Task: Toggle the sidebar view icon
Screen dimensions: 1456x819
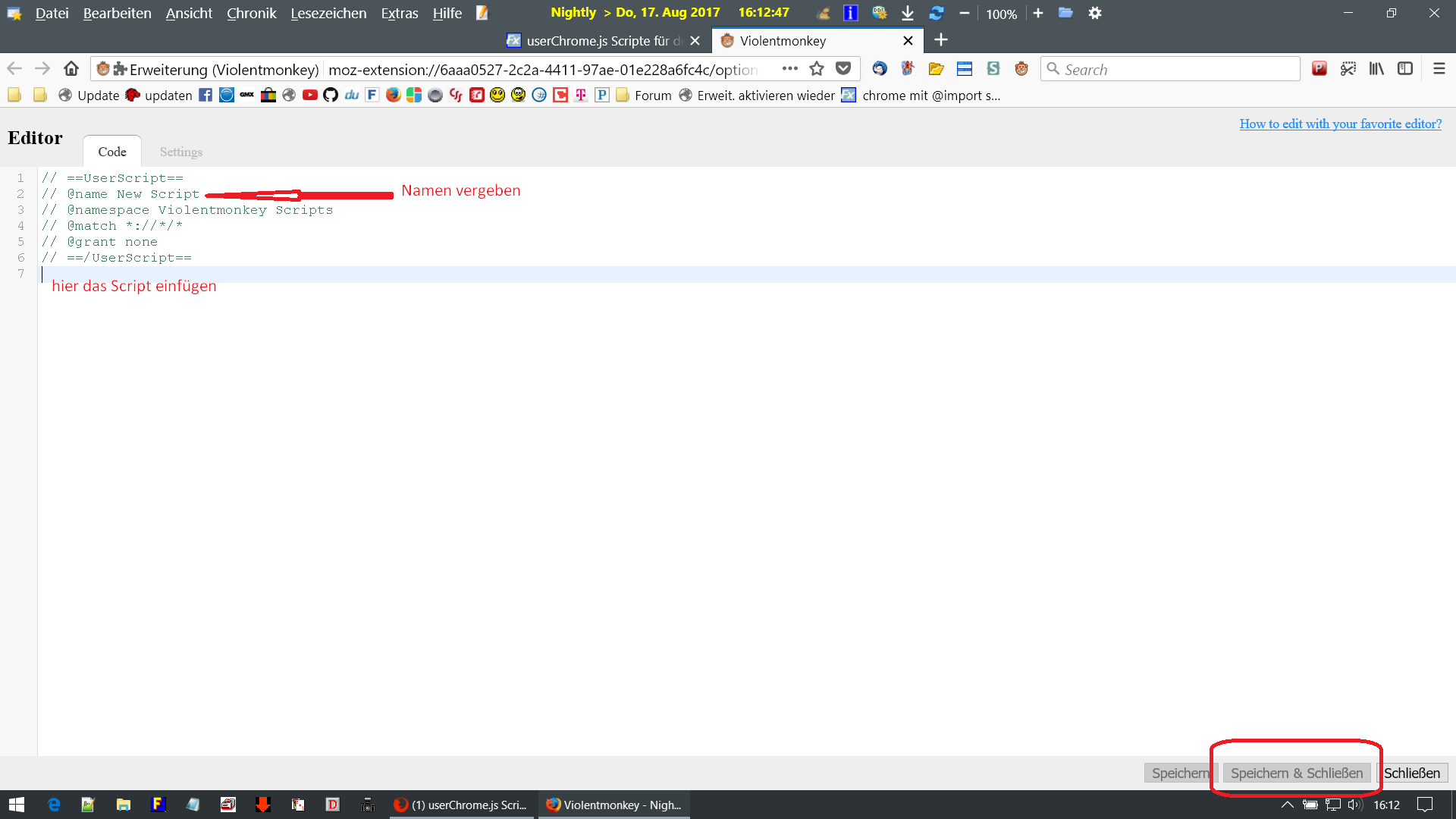Action: click(1405, 69)
